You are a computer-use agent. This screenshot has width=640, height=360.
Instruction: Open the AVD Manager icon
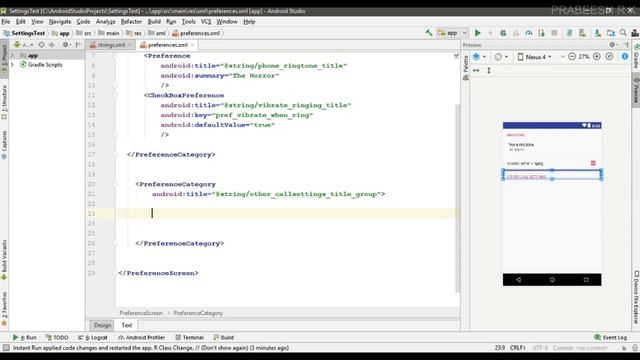coord(582,33)
